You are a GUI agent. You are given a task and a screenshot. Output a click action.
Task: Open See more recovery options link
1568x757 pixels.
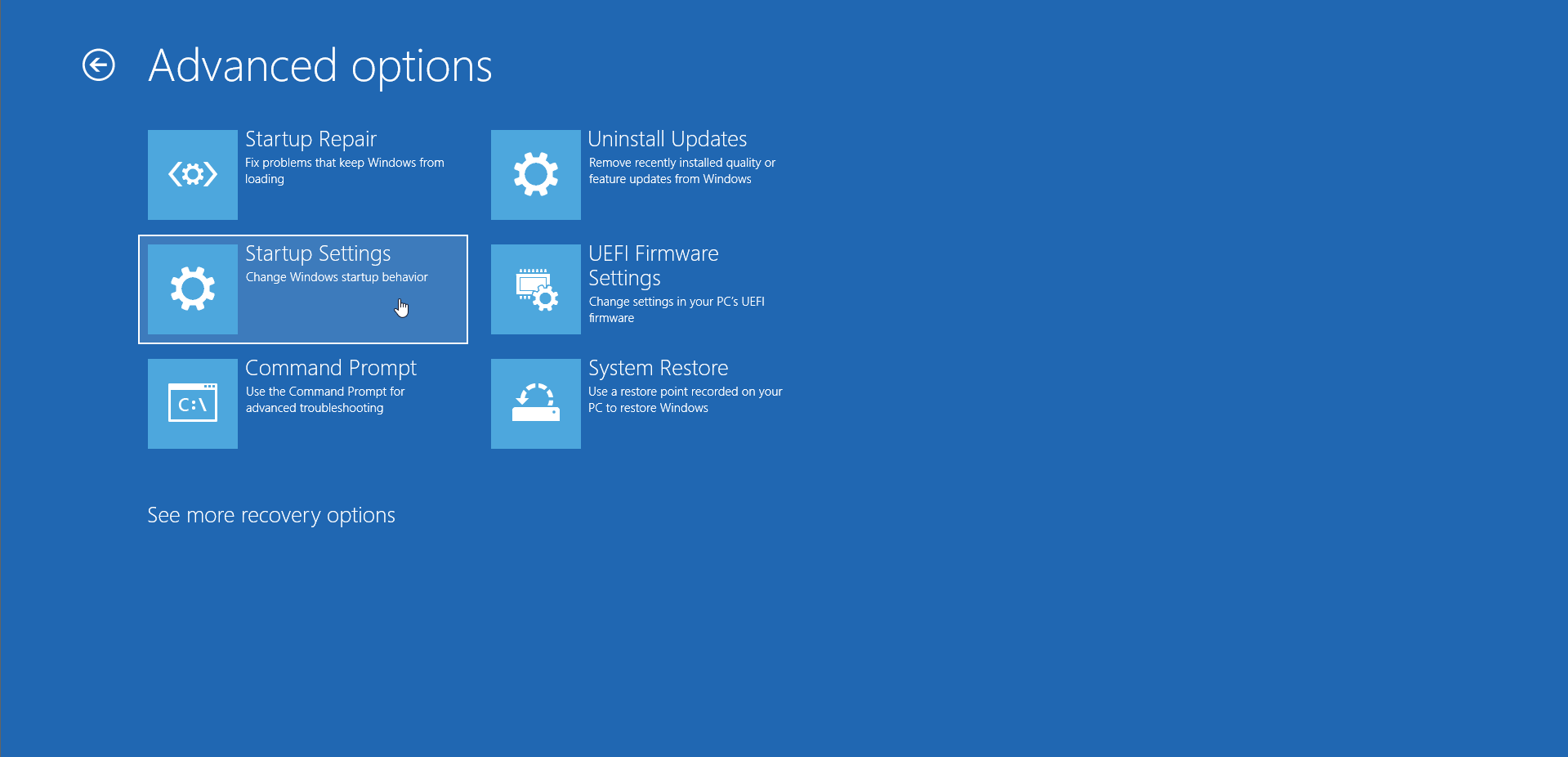tap(271, 515)
